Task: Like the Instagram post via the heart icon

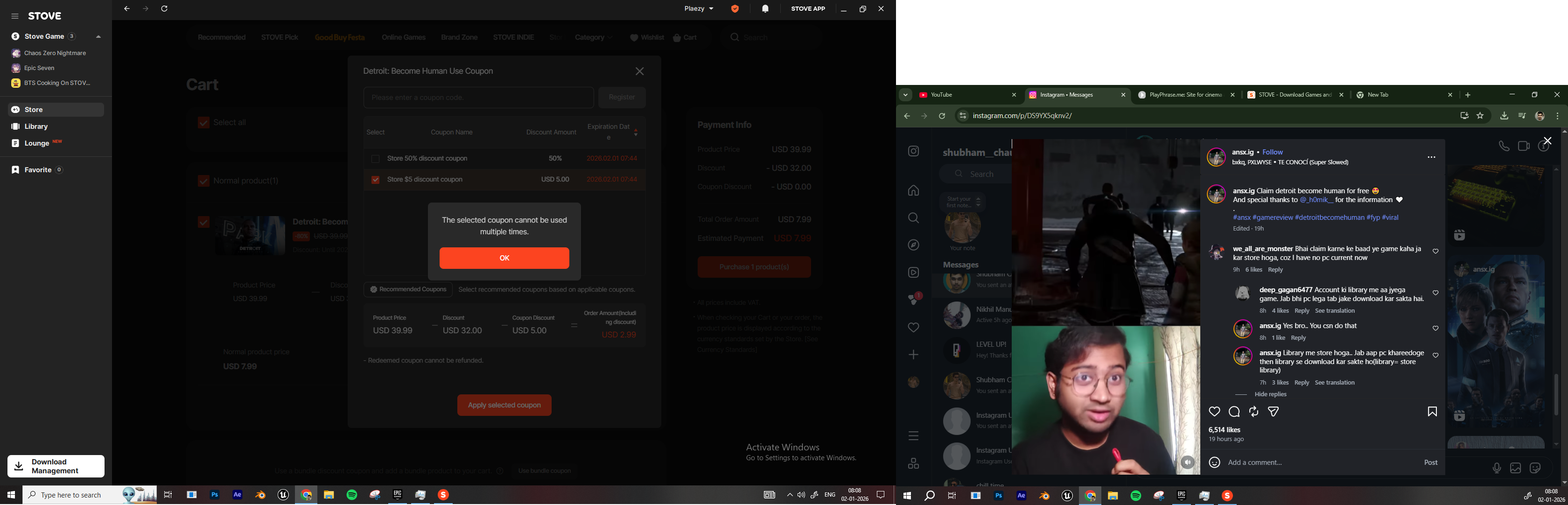Action: pyautogui.click(x=1214, y=412)
